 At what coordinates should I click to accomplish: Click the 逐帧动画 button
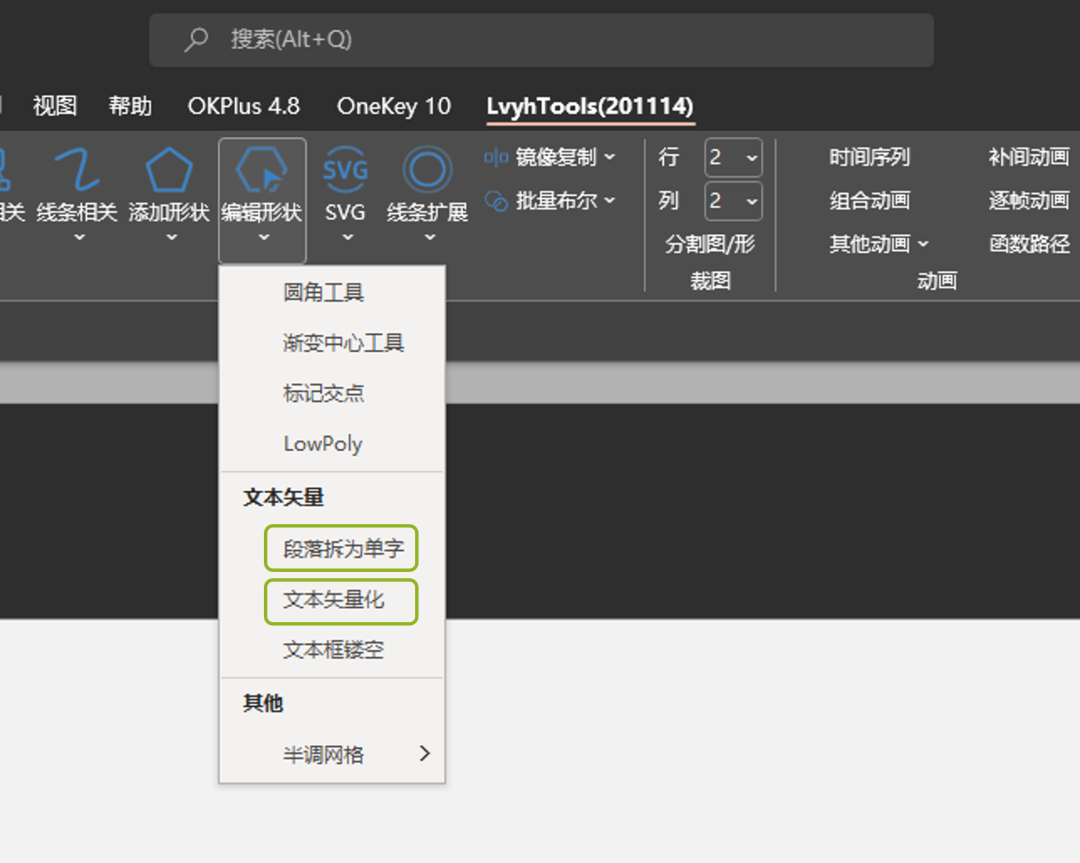[1029, 201]
